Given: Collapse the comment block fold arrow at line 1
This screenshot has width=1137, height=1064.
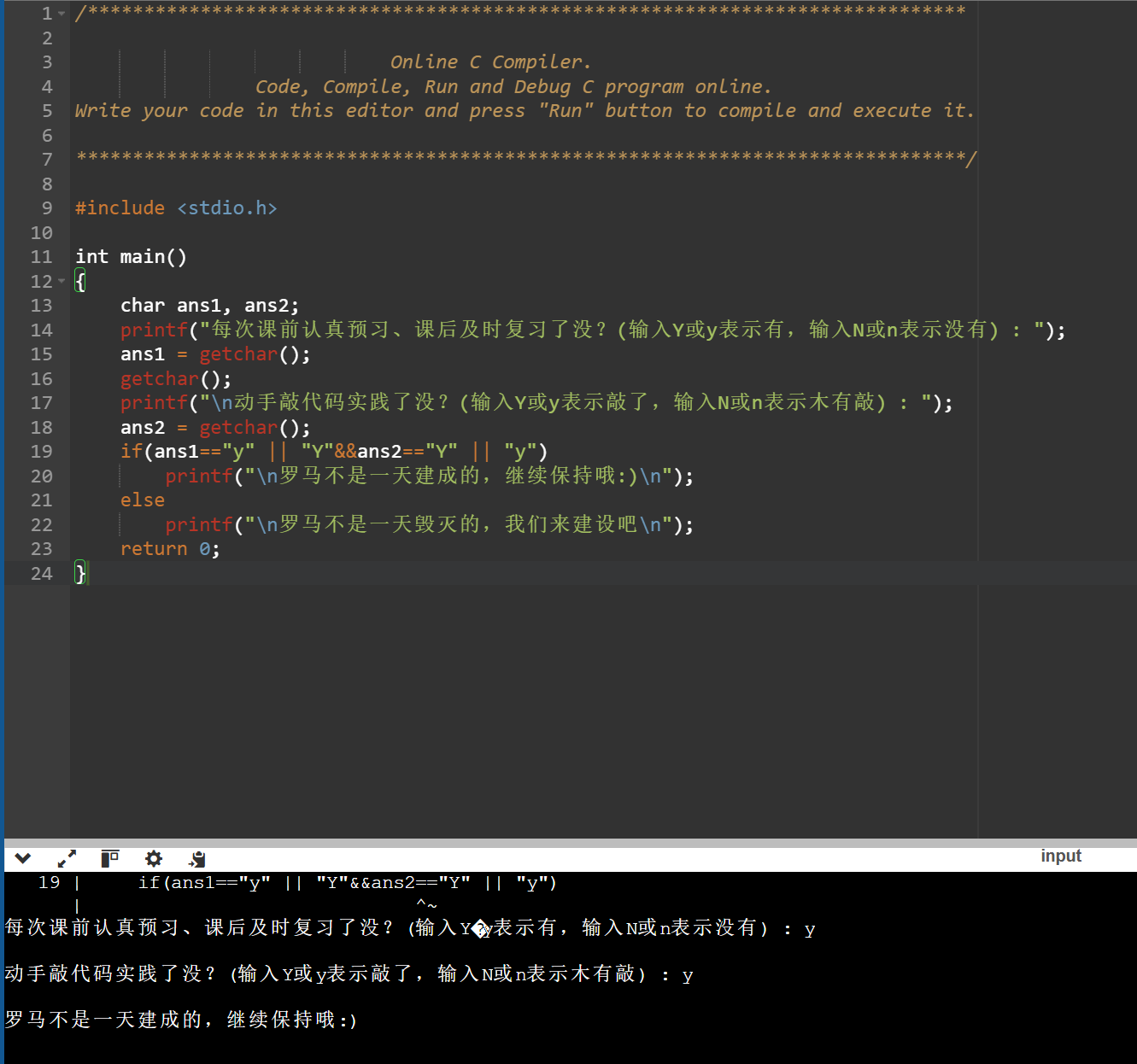Looking at the screenshot, I should point(62,14).
